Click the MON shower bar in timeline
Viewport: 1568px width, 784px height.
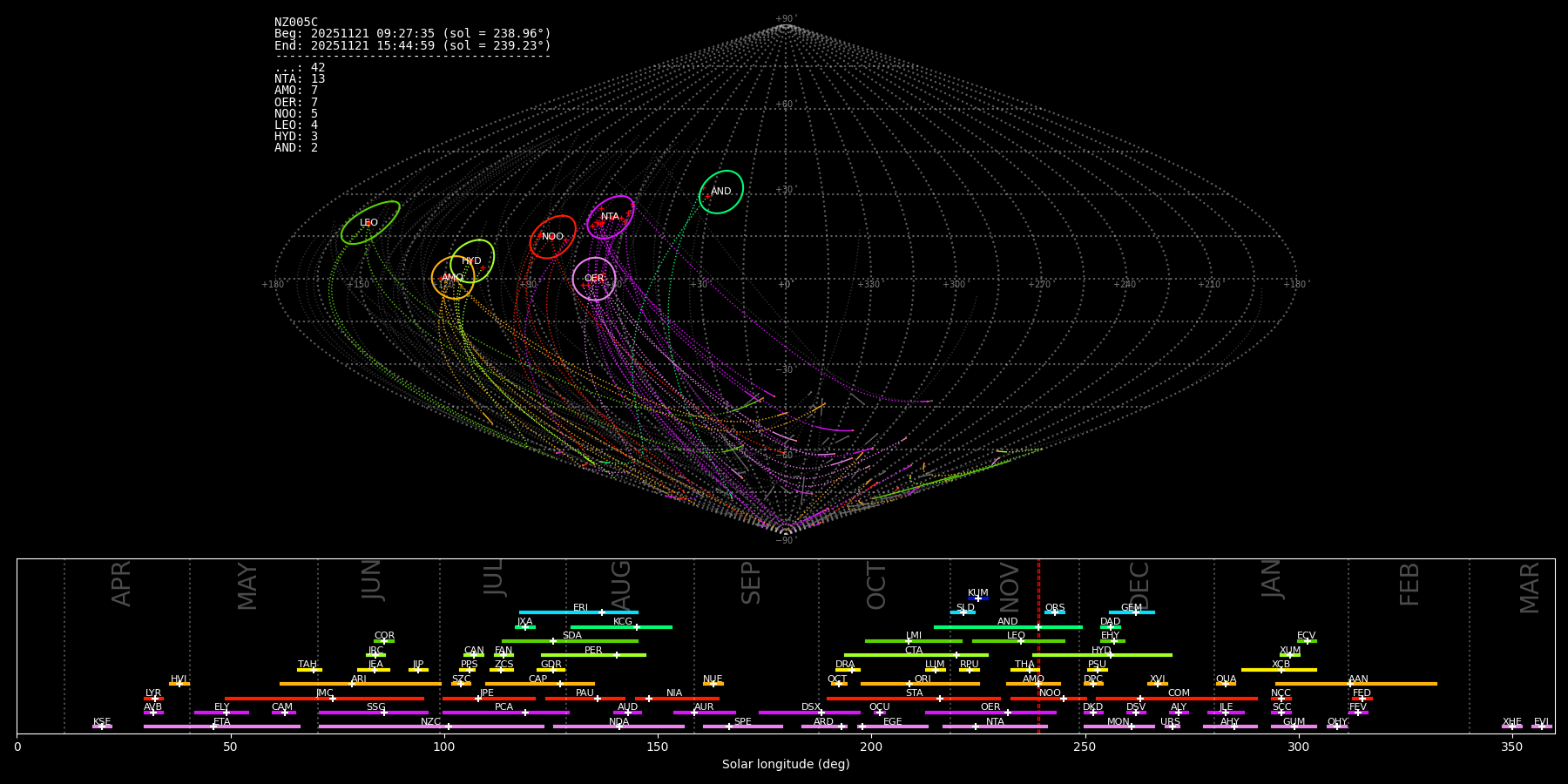1119,727
